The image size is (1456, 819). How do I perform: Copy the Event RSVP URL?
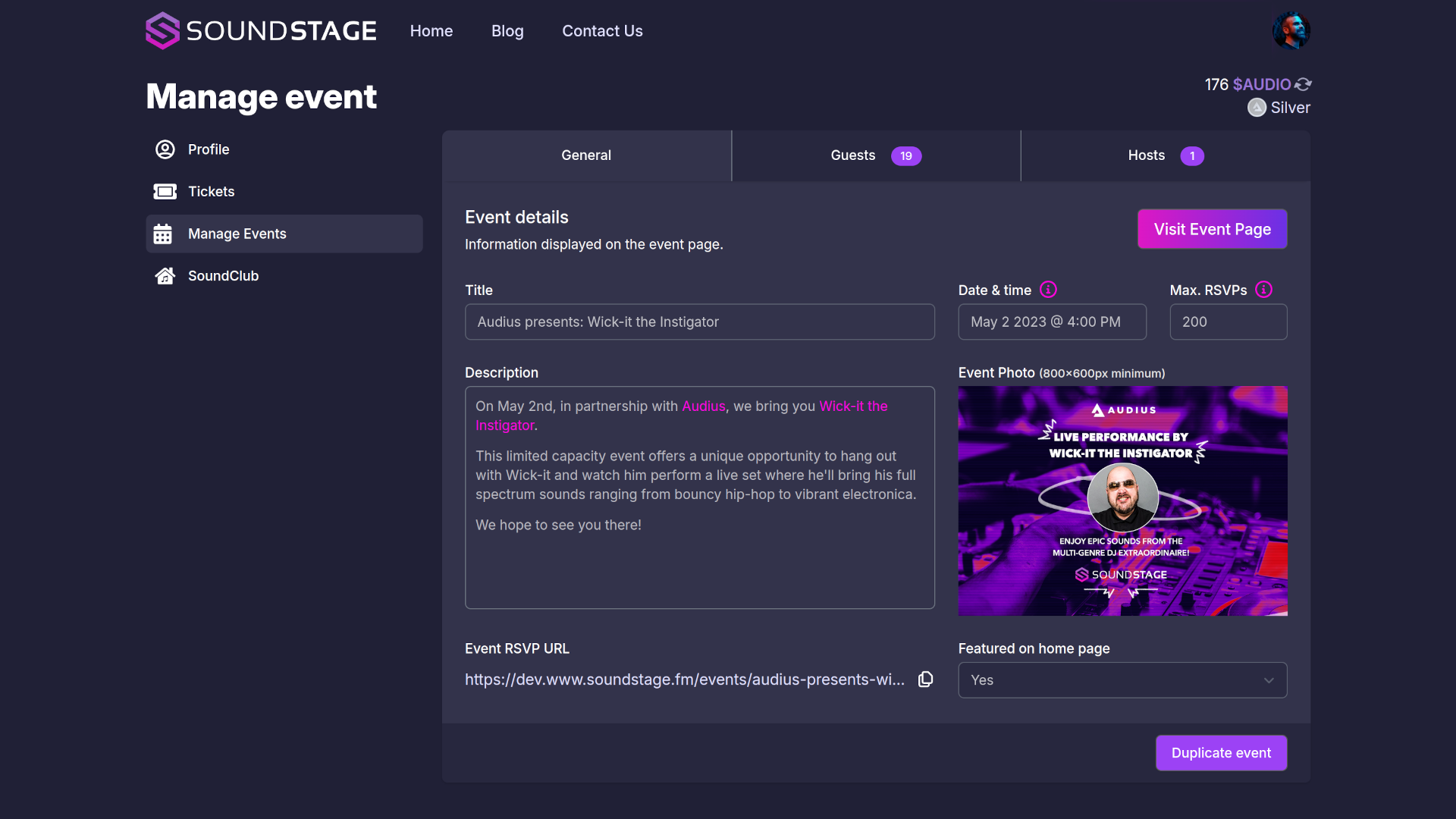(x=925, y=679)
